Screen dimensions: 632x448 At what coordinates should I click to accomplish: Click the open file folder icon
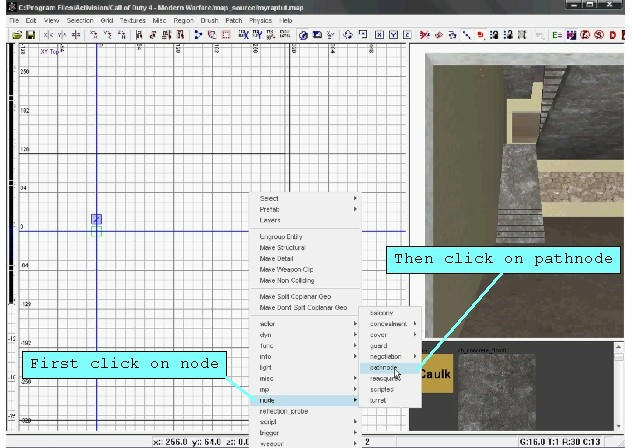click(x=17, y=35)
